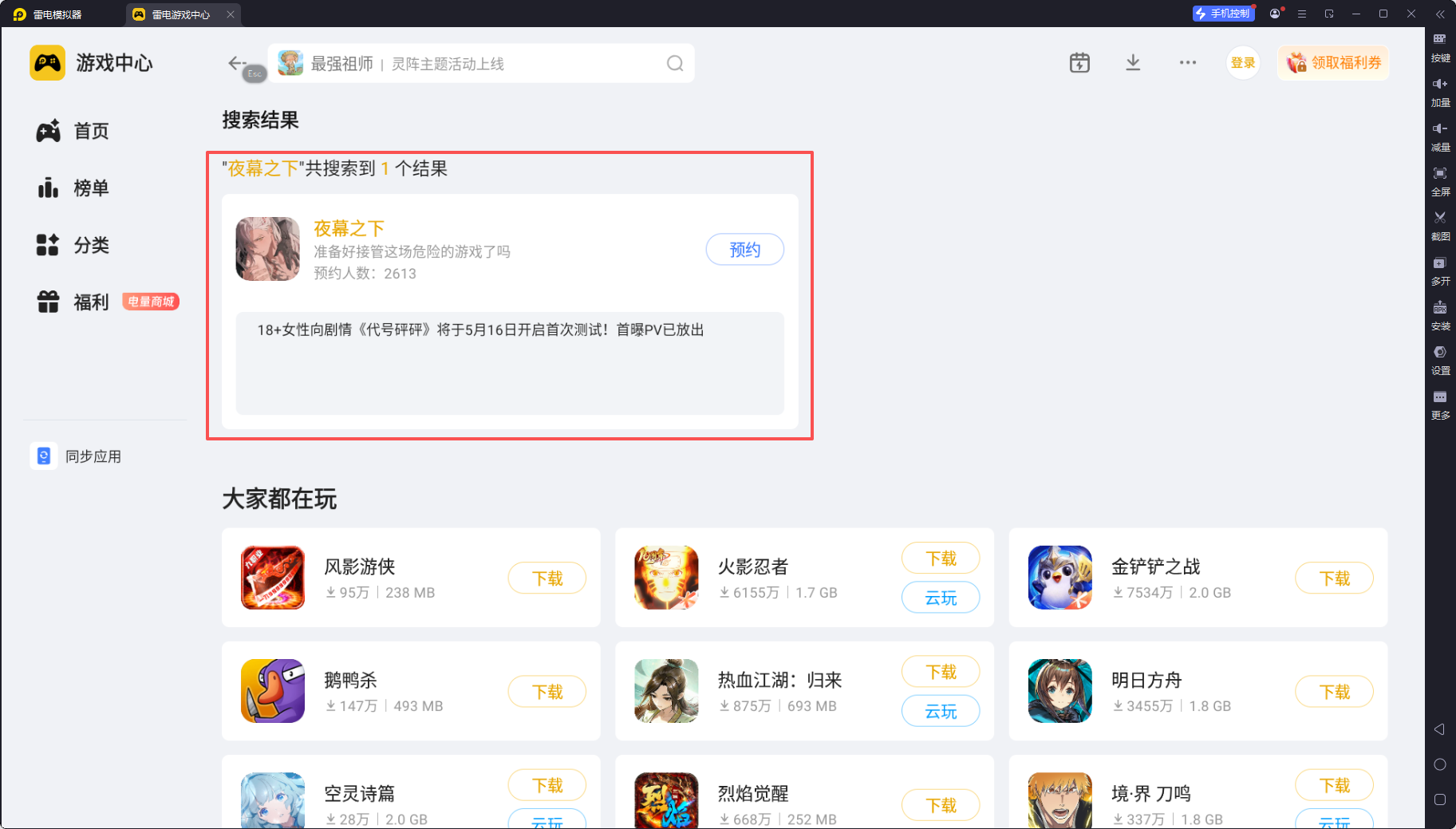
Task: Download 境·界 刀鸣
Action: (1334, 785)
